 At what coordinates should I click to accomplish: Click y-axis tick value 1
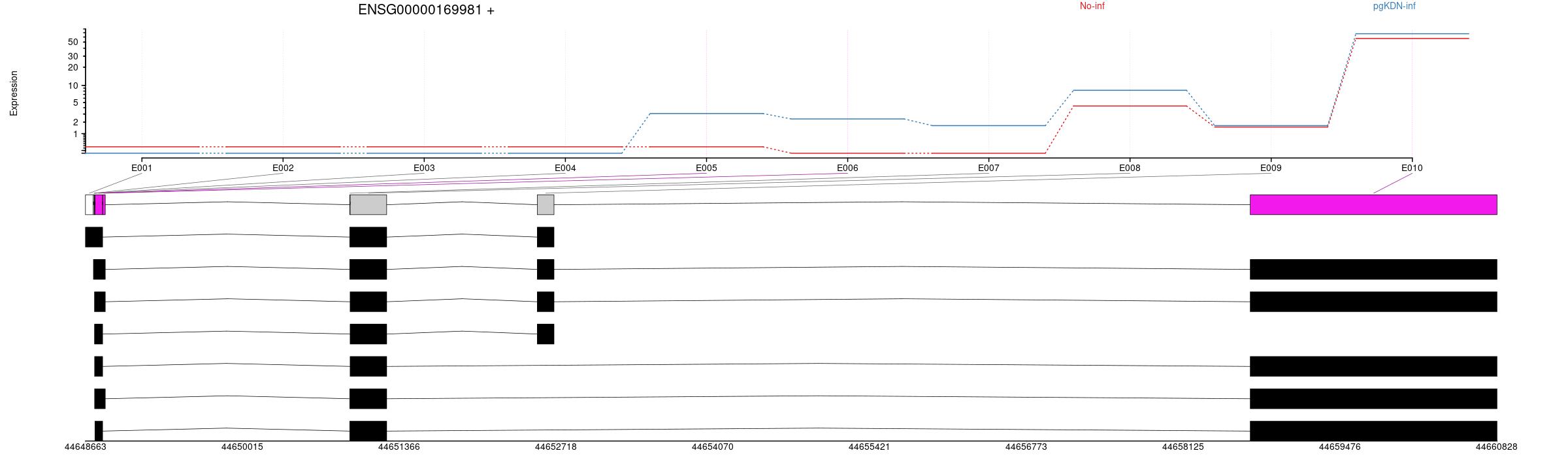[76, 134]
